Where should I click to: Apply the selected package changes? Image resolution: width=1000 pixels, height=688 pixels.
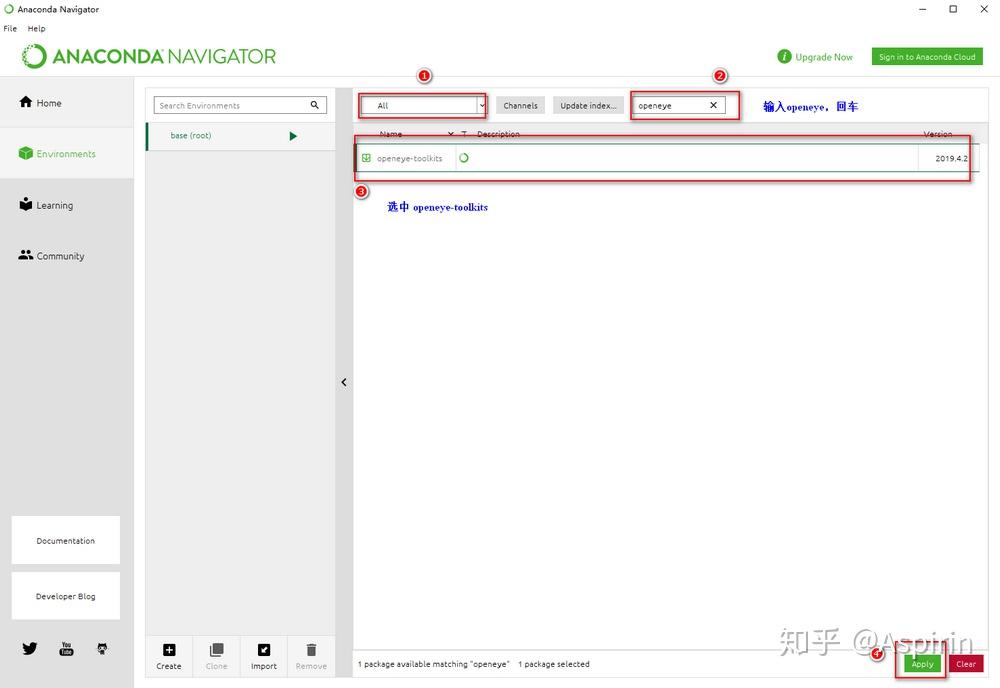click(920, 663)
